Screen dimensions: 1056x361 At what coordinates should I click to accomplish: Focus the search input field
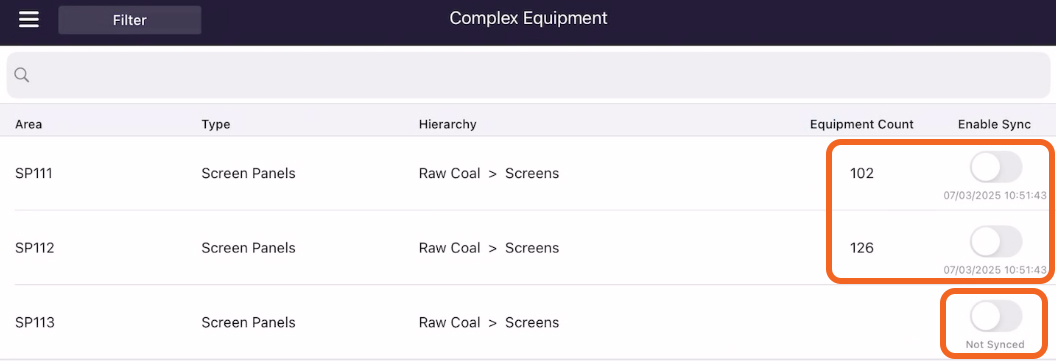click(x=528, y=75)
